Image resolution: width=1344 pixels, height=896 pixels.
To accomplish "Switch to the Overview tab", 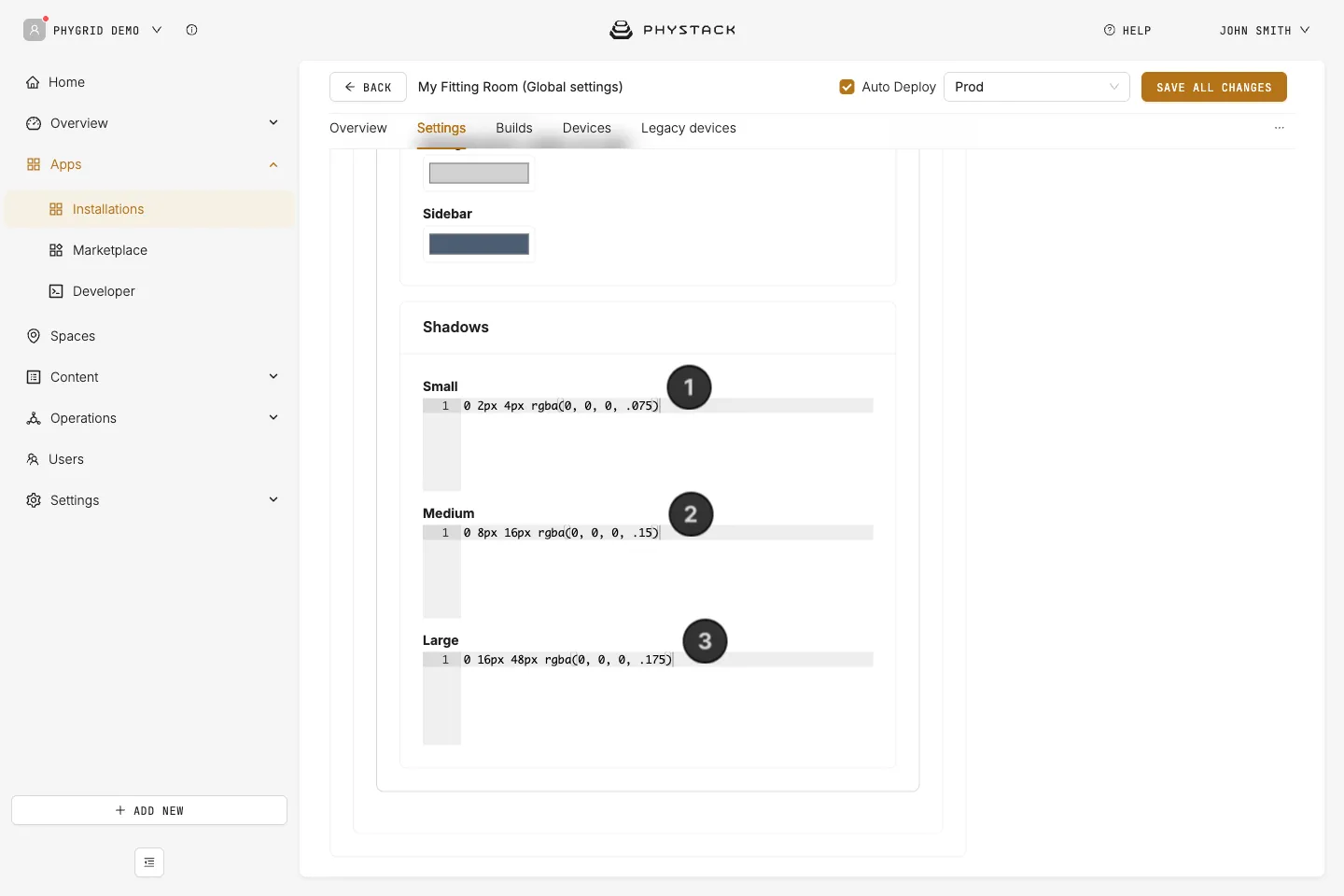I will [358, 128].
